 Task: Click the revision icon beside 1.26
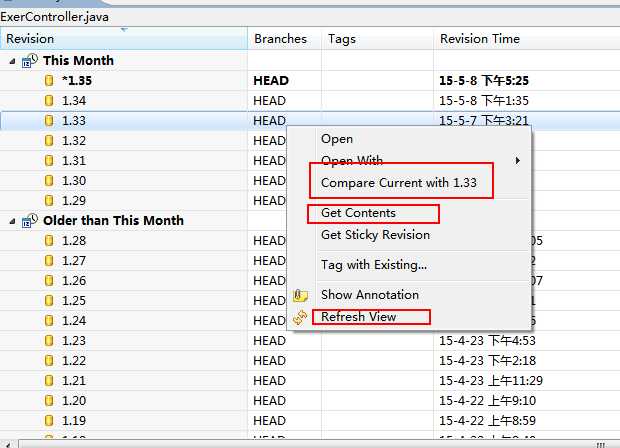(49, 280)
